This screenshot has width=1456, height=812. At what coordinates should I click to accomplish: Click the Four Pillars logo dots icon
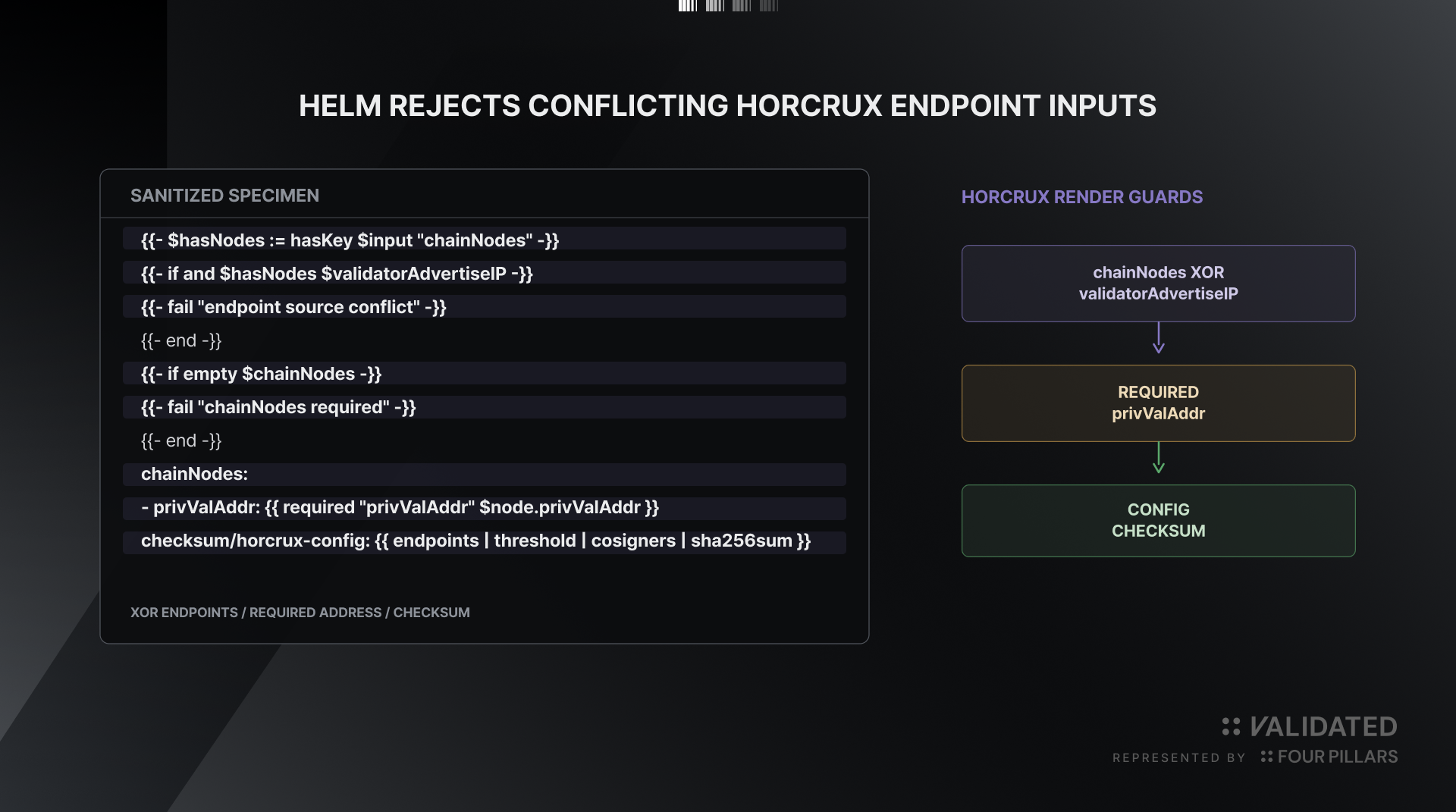1266,756
